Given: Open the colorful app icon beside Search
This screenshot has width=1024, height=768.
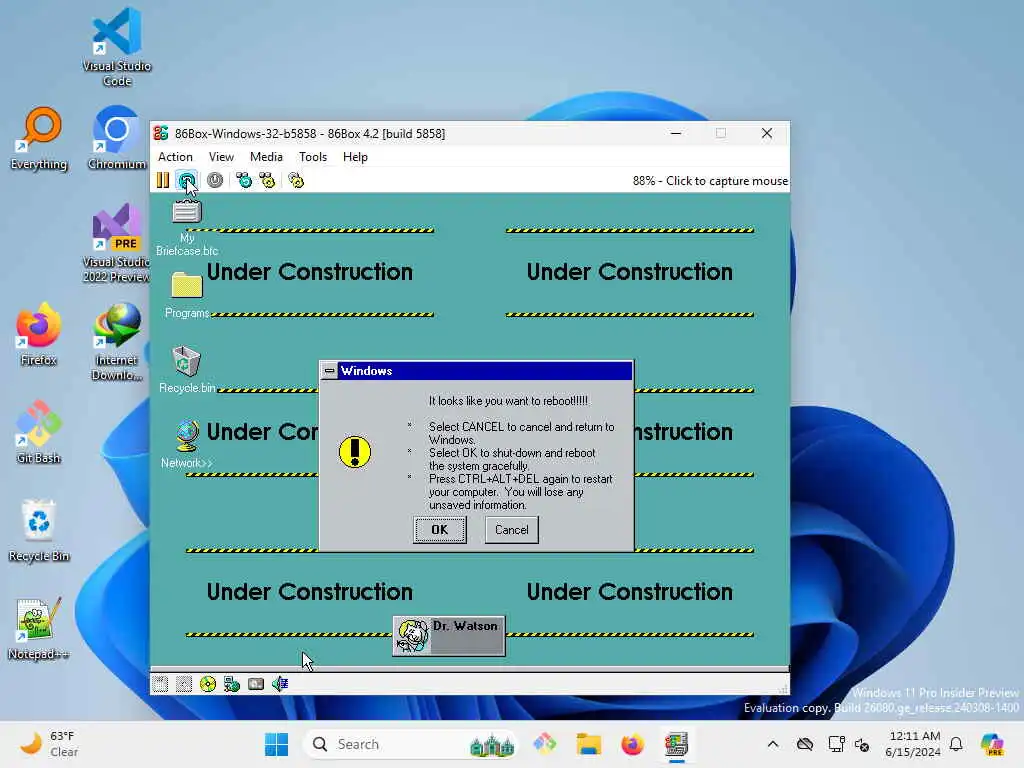Looking at the screenshot, I should [x=544, y=744].
